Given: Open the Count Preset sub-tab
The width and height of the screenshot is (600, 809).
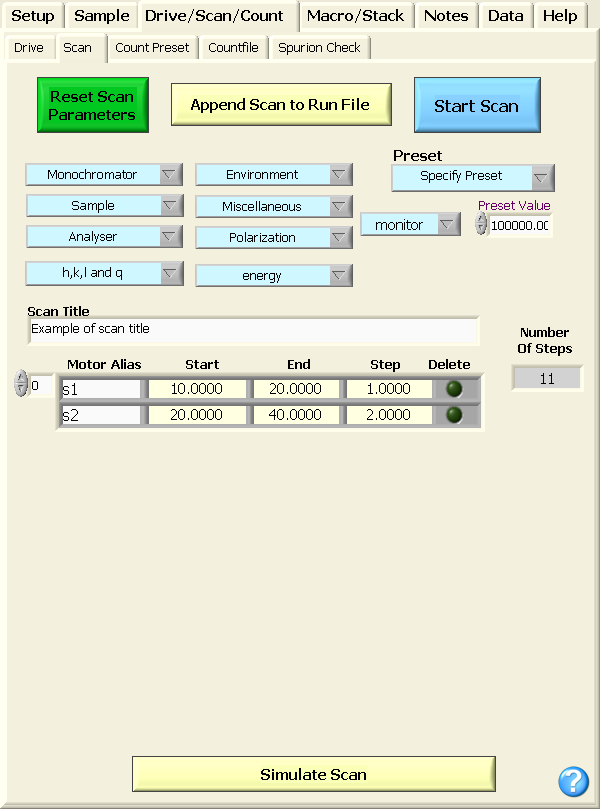Looking at the screenshot, I should pos(152,48).
